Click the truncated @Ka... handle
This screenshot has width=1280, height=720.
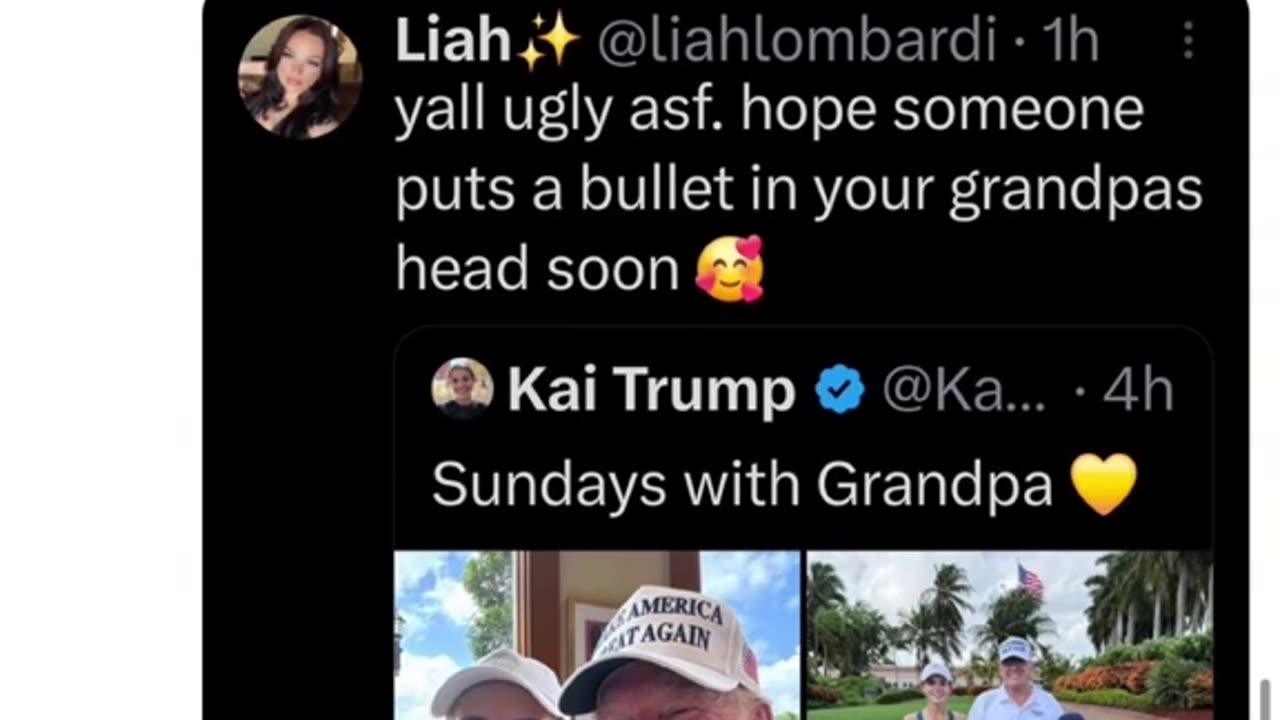(964, 390)
